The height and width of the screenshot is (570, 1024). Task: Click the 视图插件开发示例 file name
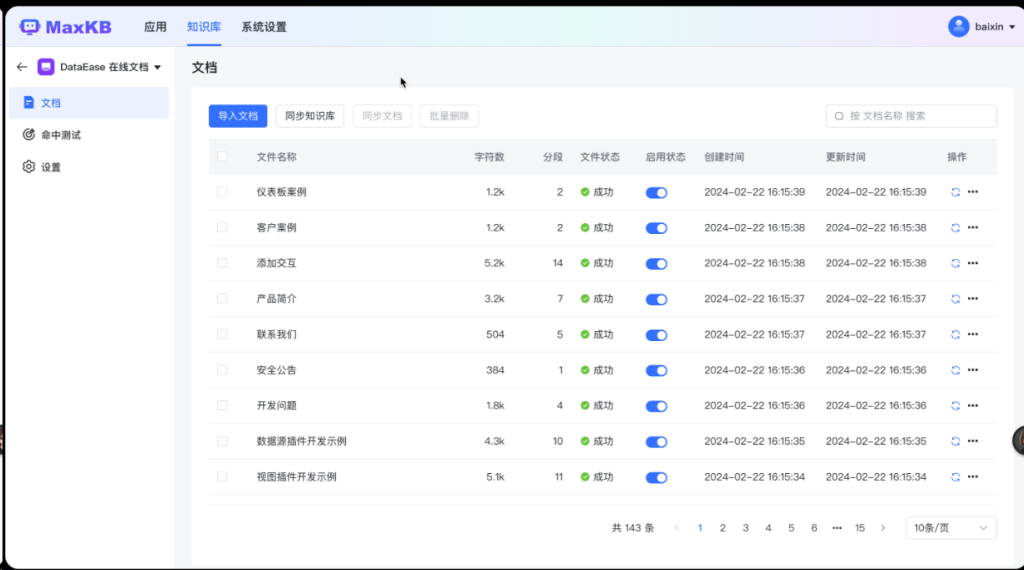296,477
